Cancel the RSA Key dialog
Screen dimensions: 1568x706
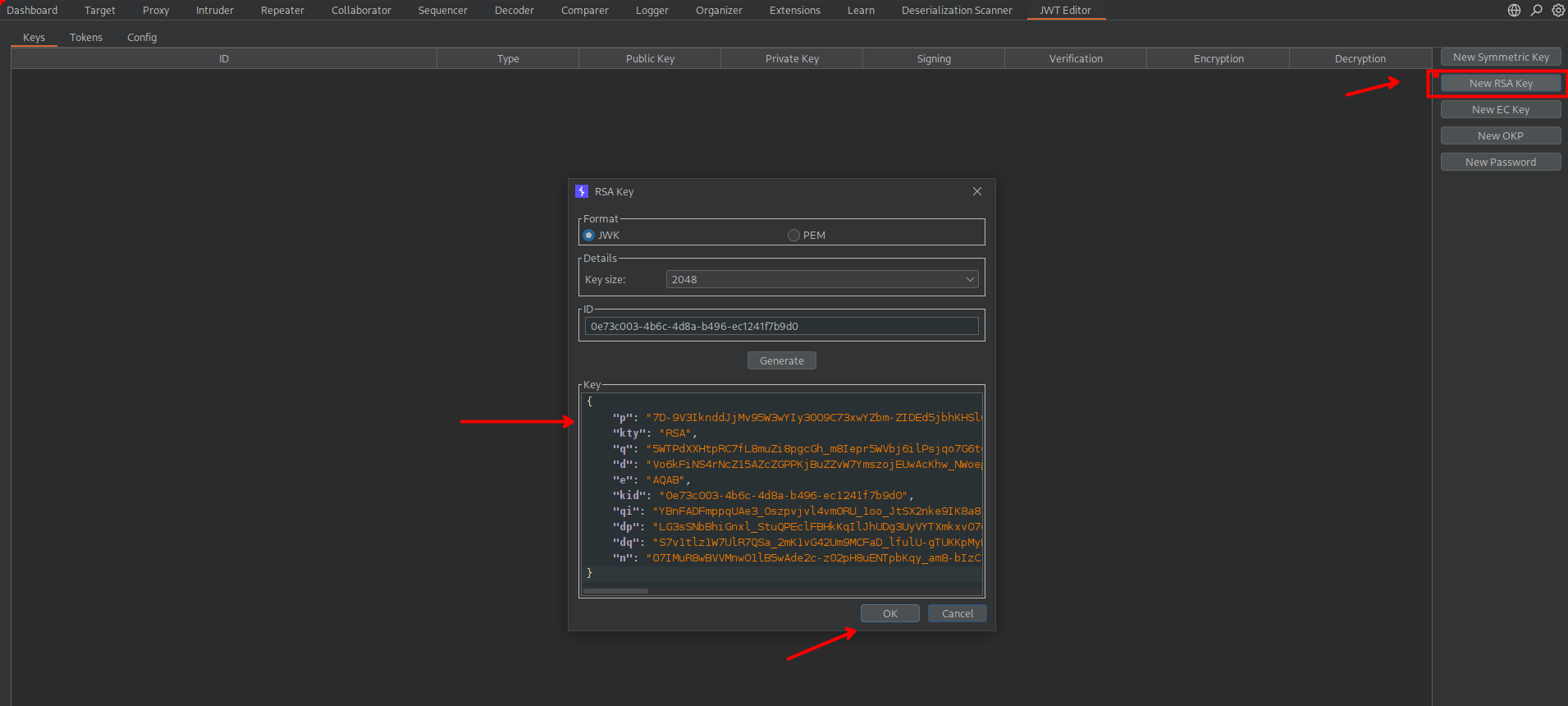(x=957, y=614)
